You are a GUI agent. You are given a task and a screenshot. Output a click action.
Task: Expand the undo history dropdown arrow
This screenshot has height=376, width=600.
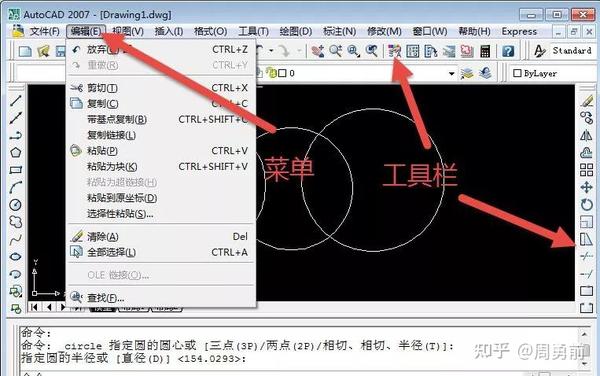271,51
